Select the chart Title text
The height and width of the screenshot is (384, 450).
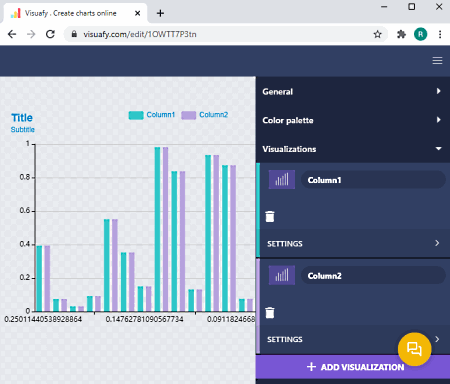(22, 118)
